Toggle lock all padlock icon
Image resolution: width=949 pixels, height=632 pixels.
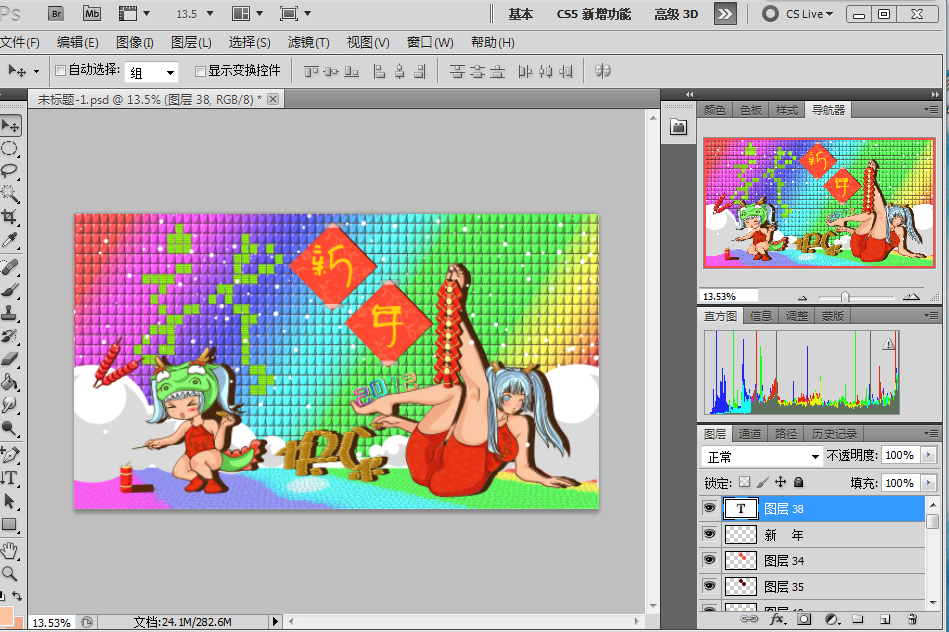(799, 482)
